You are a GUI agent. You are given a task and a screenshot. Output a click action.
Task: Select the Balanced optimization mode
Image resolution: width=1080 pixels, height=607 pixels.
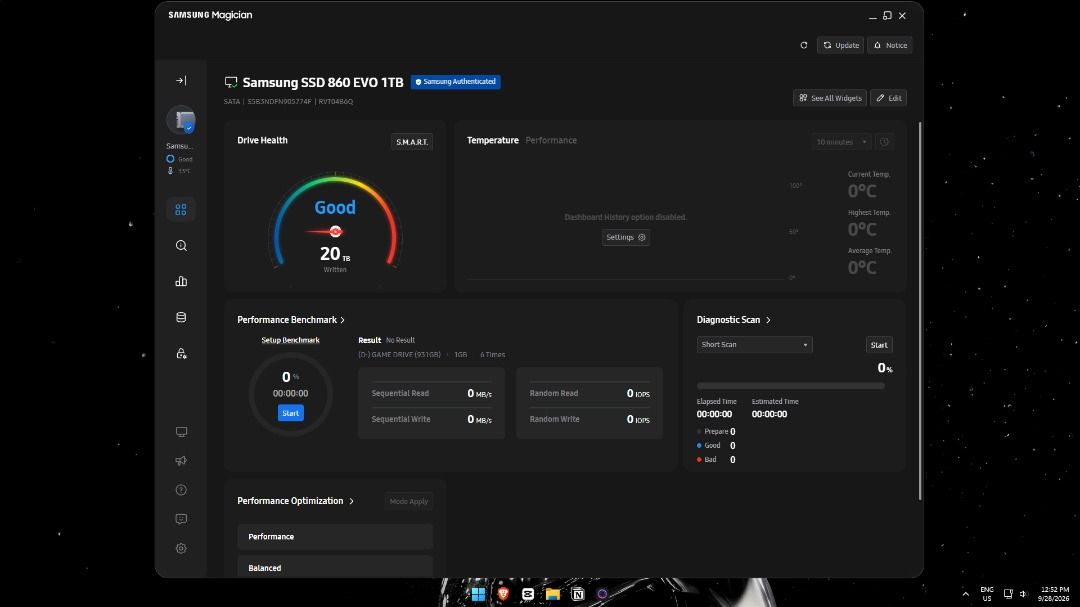click(335, 567)
